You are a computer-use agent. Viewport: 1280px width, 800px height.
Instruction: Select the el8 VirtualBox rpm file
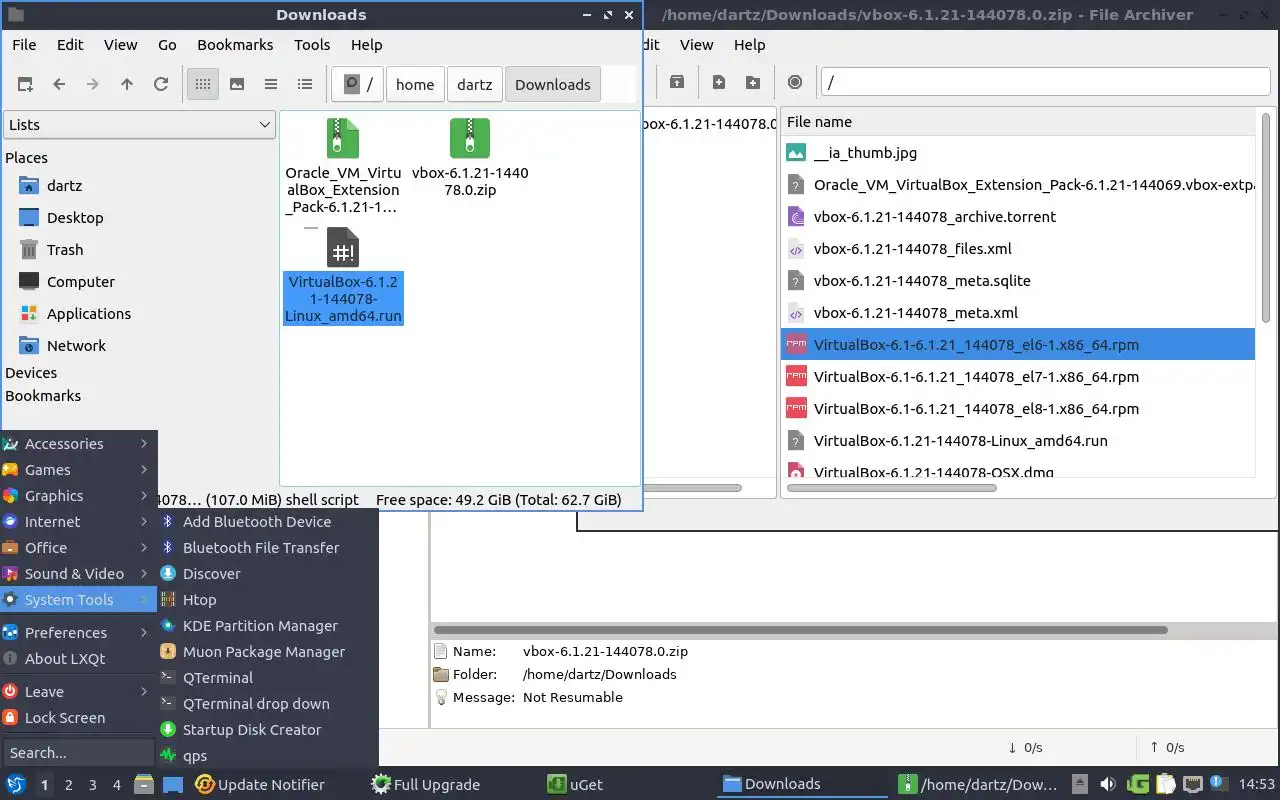tap(1017, 409)
